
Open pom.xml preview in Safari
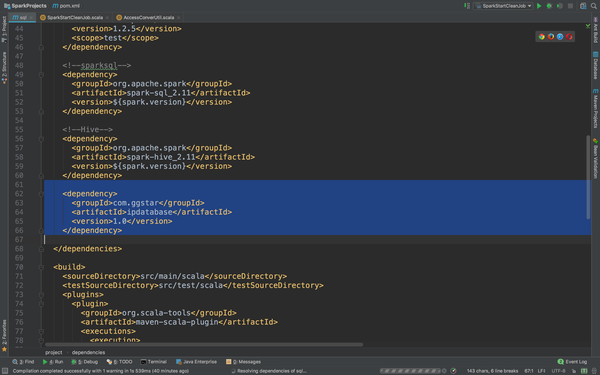[x=560, y=37]
